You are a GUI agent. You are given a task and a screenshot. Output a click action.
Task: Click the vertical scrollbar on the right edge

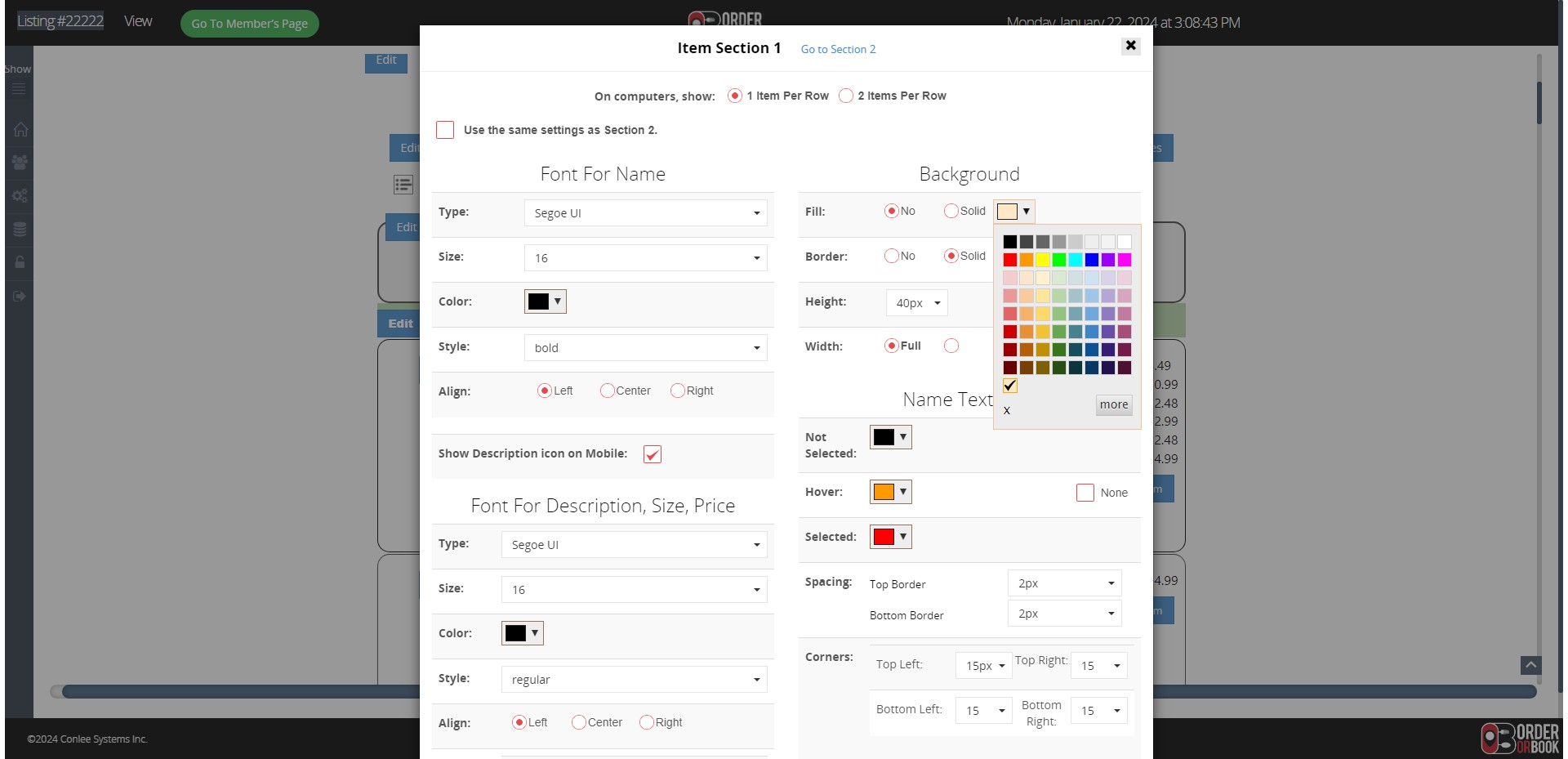pyautogui.click(x=1539, y=102)
